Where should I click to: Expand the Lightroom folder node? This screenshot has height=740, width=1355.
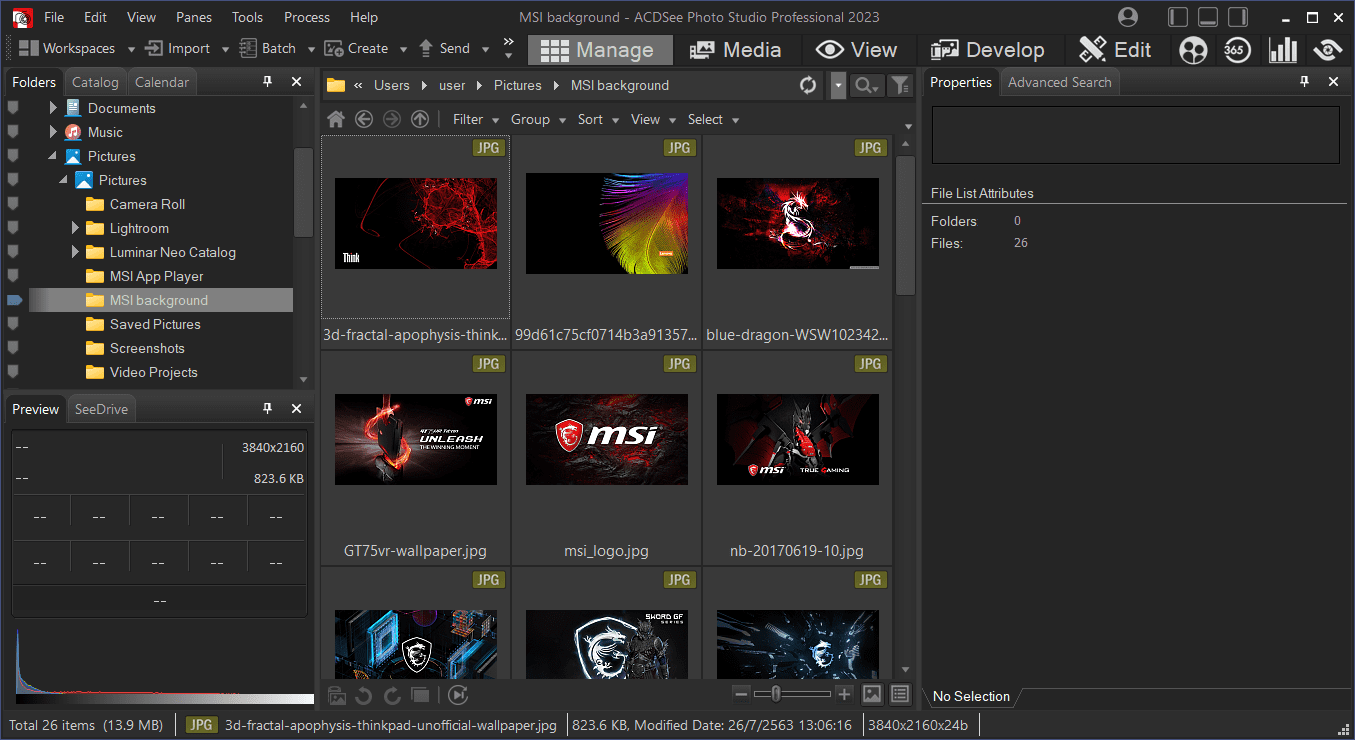[x=75, y=228]
